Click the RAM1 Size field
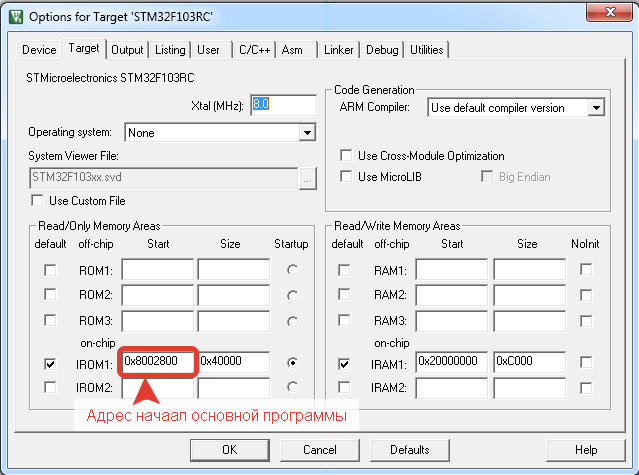Screen dimensions: 639x475 coord(530,269)
